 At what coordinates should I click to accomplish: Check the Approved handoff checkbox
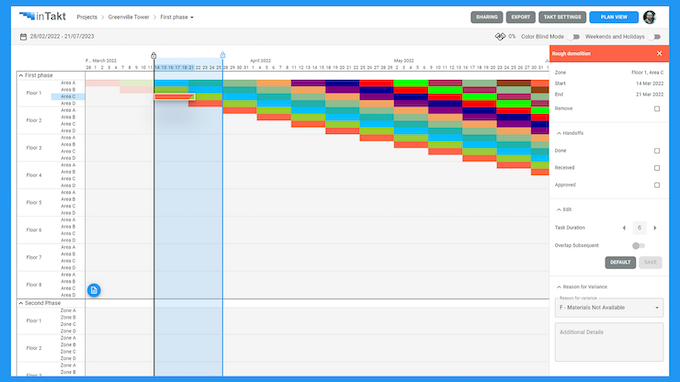click(x=657, y=185)
